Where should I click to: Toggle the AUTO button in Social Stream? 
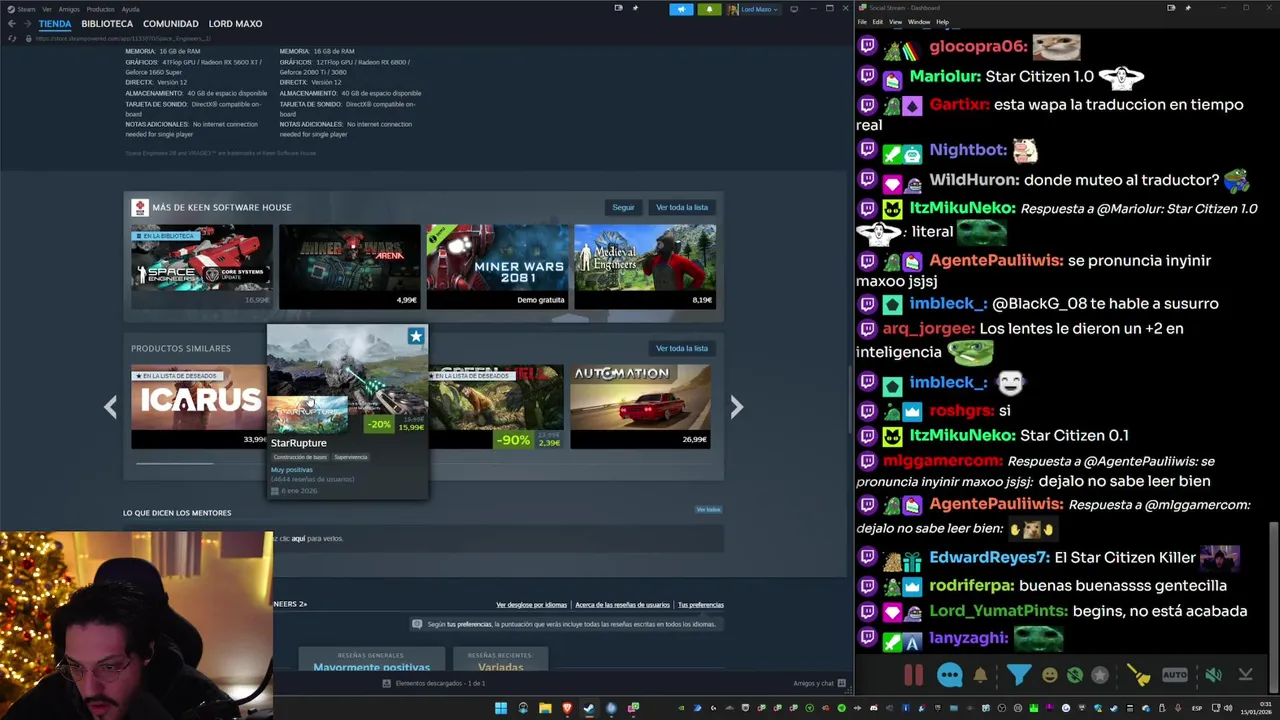coord(1175,675)
